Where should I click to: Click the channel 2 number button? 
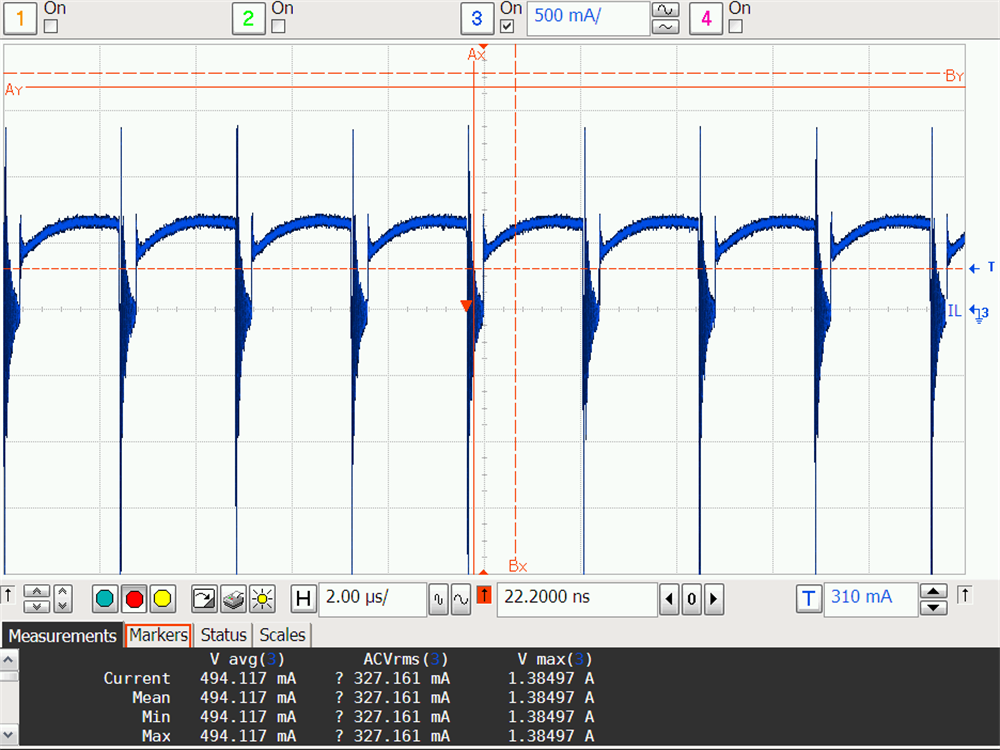247,18
